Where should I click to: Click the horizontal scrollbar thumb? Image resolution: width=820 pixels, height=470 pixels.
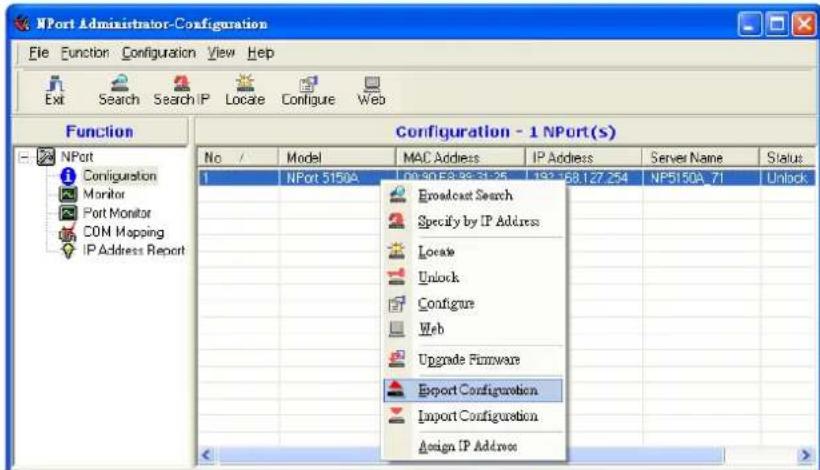pos(471,455)
